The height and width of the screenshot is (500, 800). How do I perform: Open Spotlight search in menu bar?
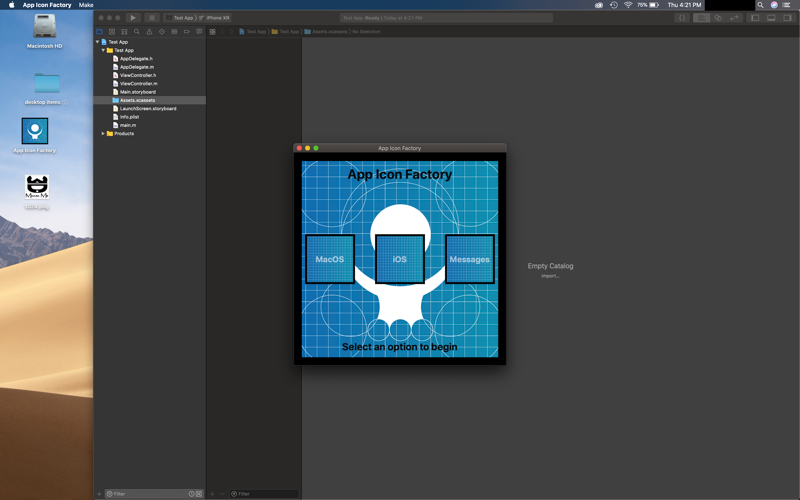tap(760, 5)
